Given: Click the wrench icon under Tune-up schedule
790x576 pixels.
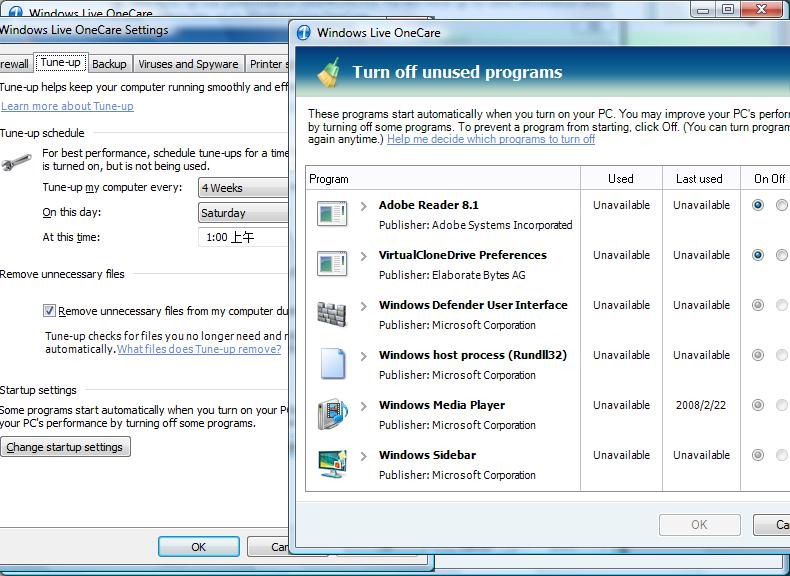Looking at the screenshot, I should point(16,163).
